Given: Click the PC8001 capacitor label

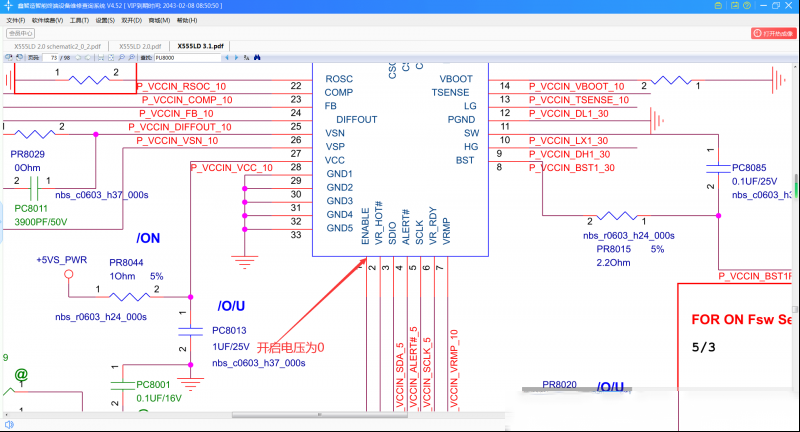Looking at the screenshot, I should click(153, 385).
